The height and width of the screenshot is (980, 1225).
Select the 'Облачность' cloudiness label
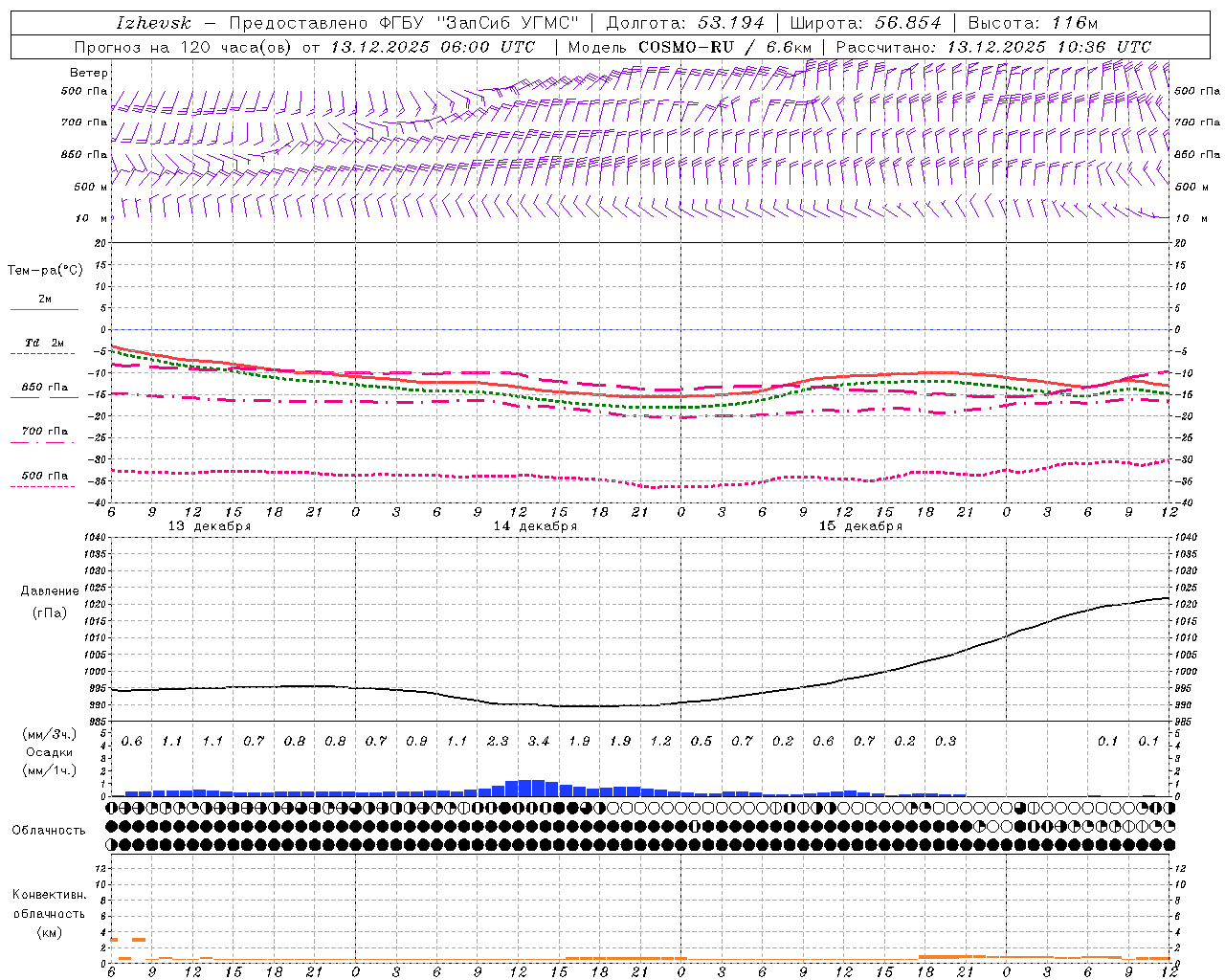click(x=49, y=830)
